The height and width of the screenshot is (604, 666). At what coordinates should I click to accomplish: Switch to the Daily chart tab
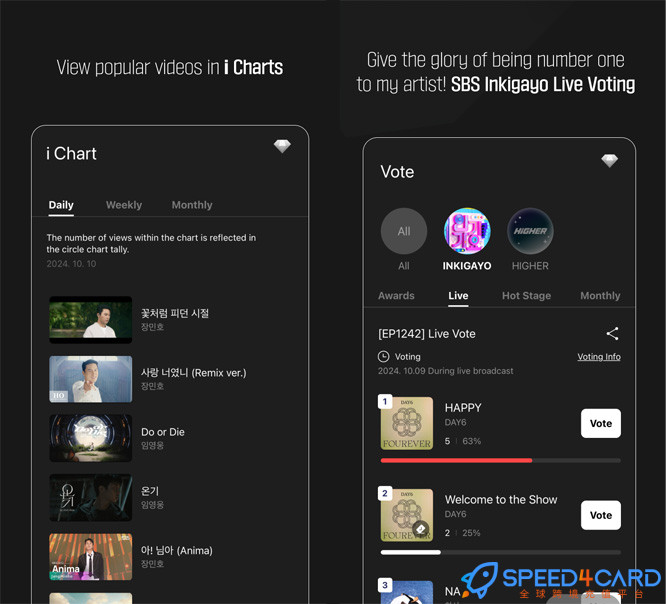(x=61, y=205)
